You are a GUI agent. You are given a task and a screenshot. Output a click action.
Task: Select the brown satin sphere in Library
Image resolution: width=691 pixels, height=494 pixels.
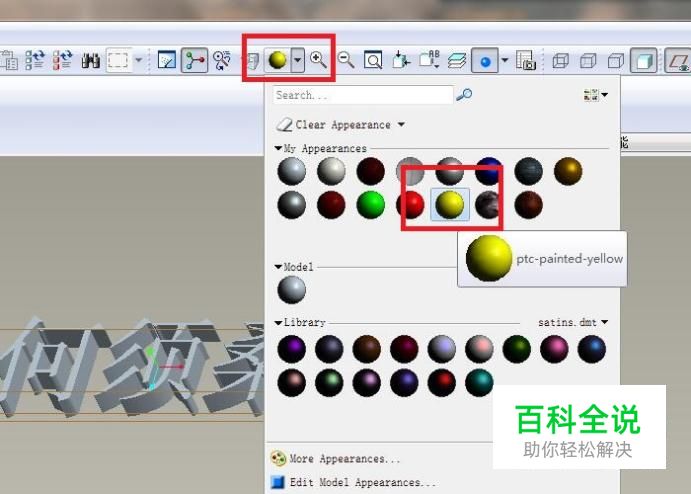tap(367, 349)
